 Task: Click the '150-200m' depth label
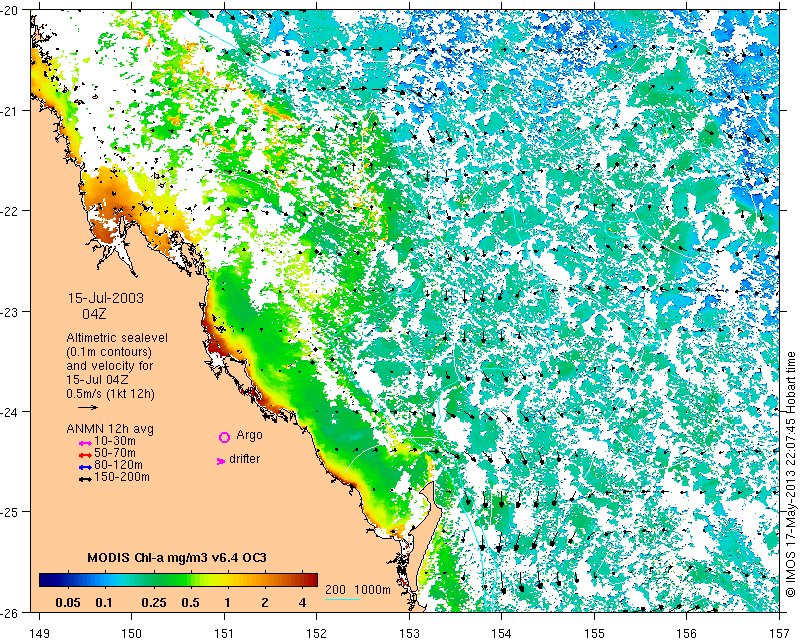122,477
